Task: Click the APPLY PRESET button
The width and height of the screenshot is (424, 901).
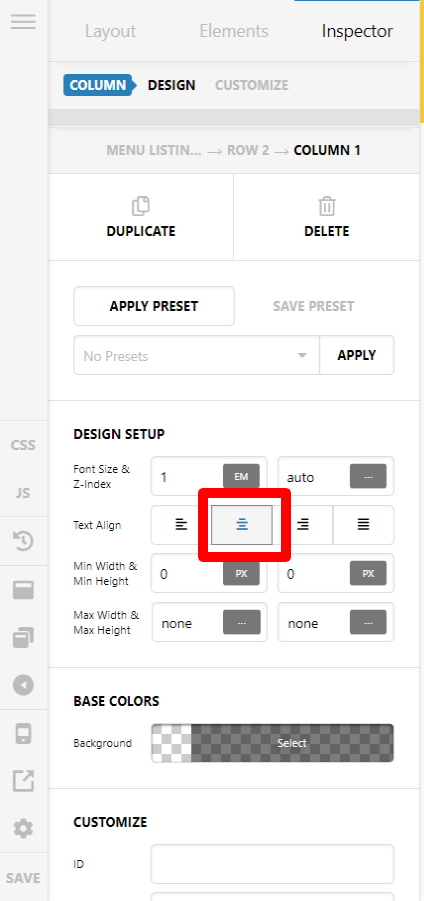Action: 154,306
